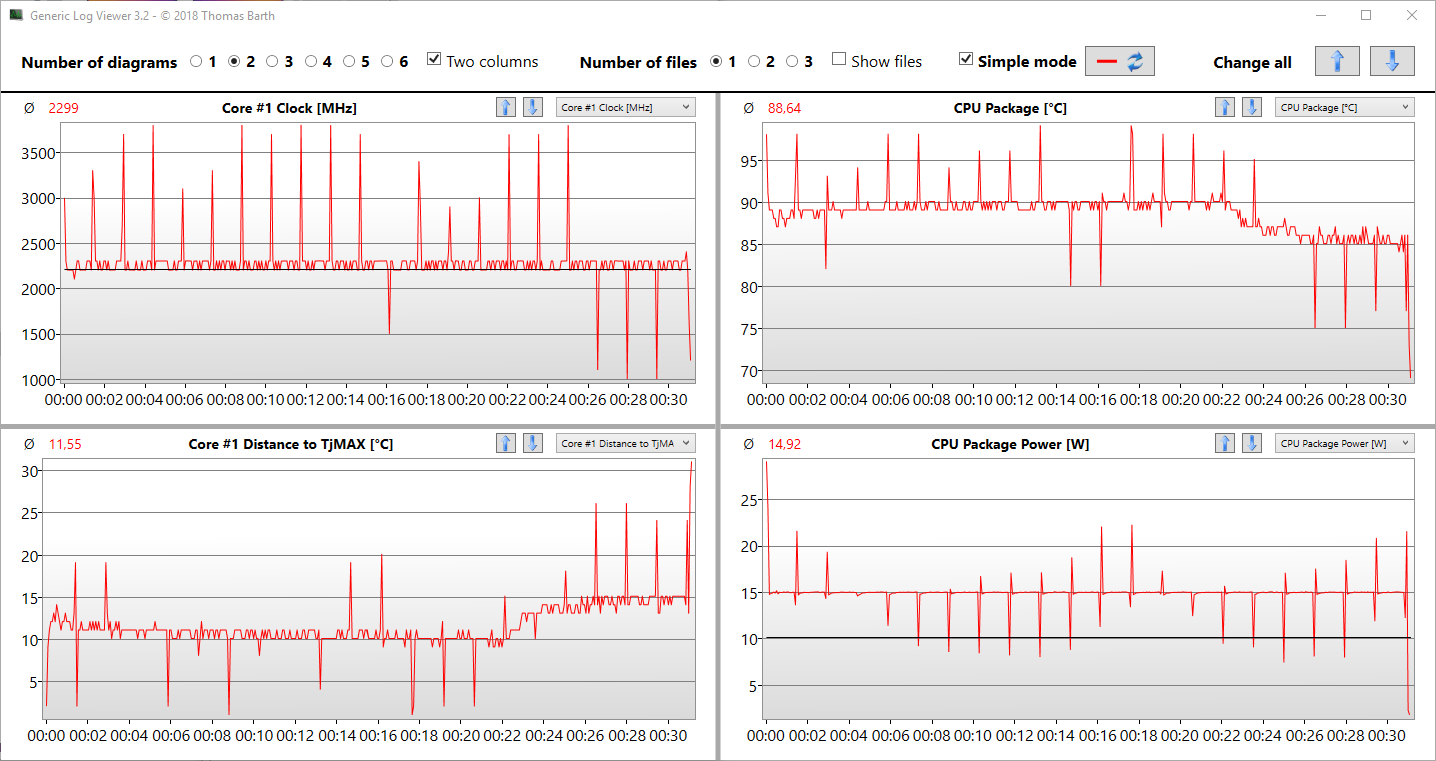The height and width of the screenshot is (761, 1436).
Task: Close the Generic Log Viewer window
Action: click(x=1411, y=15)
